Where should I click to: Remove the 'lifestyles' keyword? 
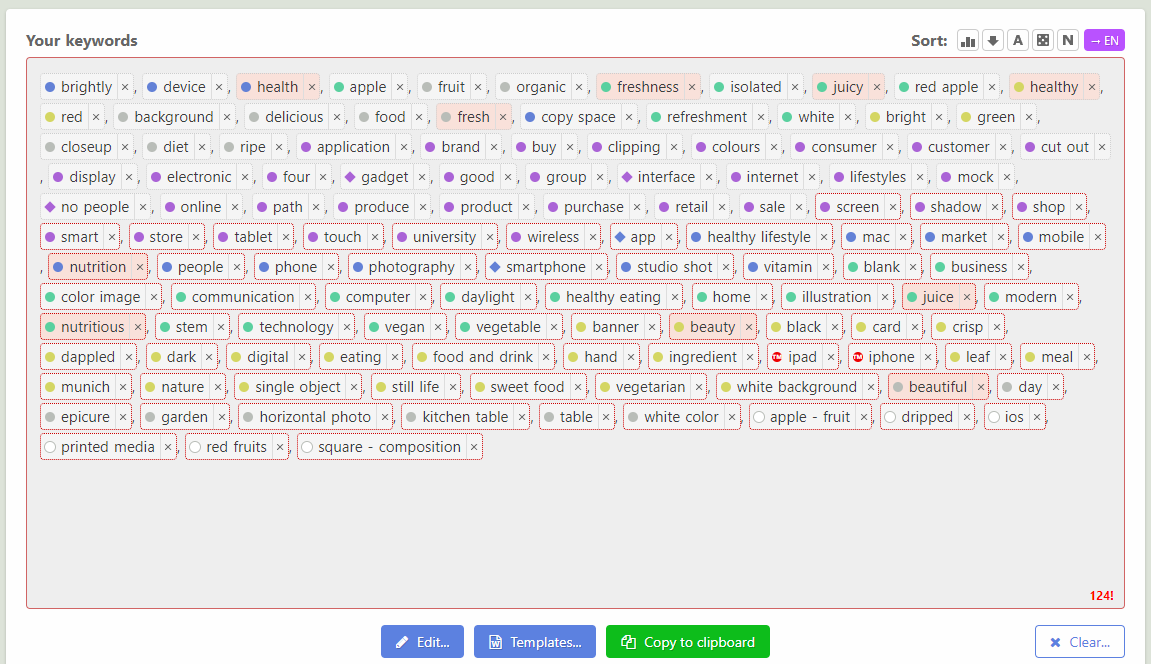tap(920, 178)
